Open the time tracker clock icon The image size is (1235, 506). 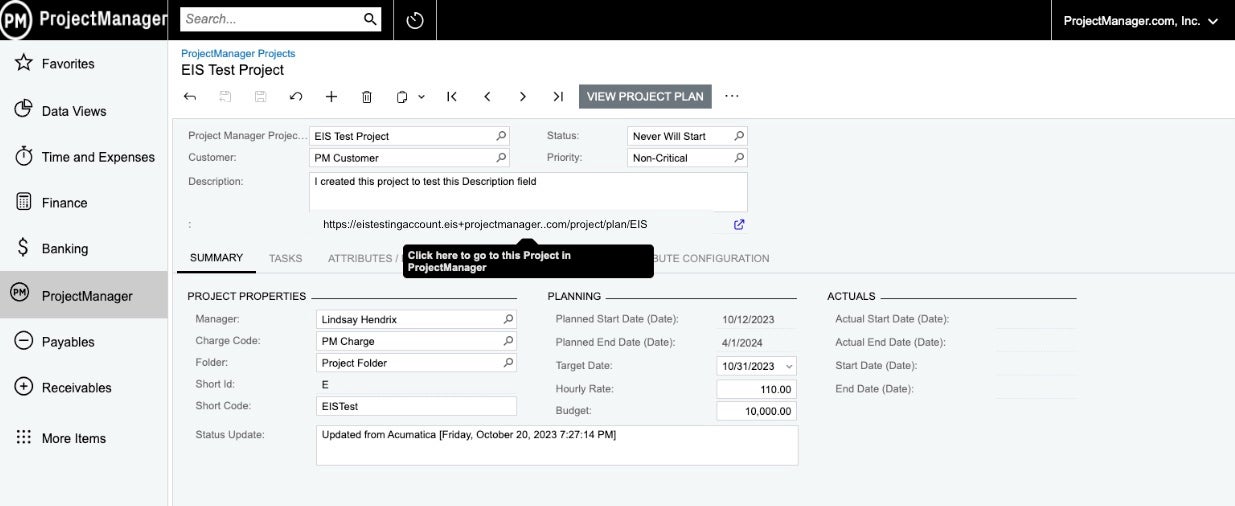pyautogui.click(x=415, y=20)
